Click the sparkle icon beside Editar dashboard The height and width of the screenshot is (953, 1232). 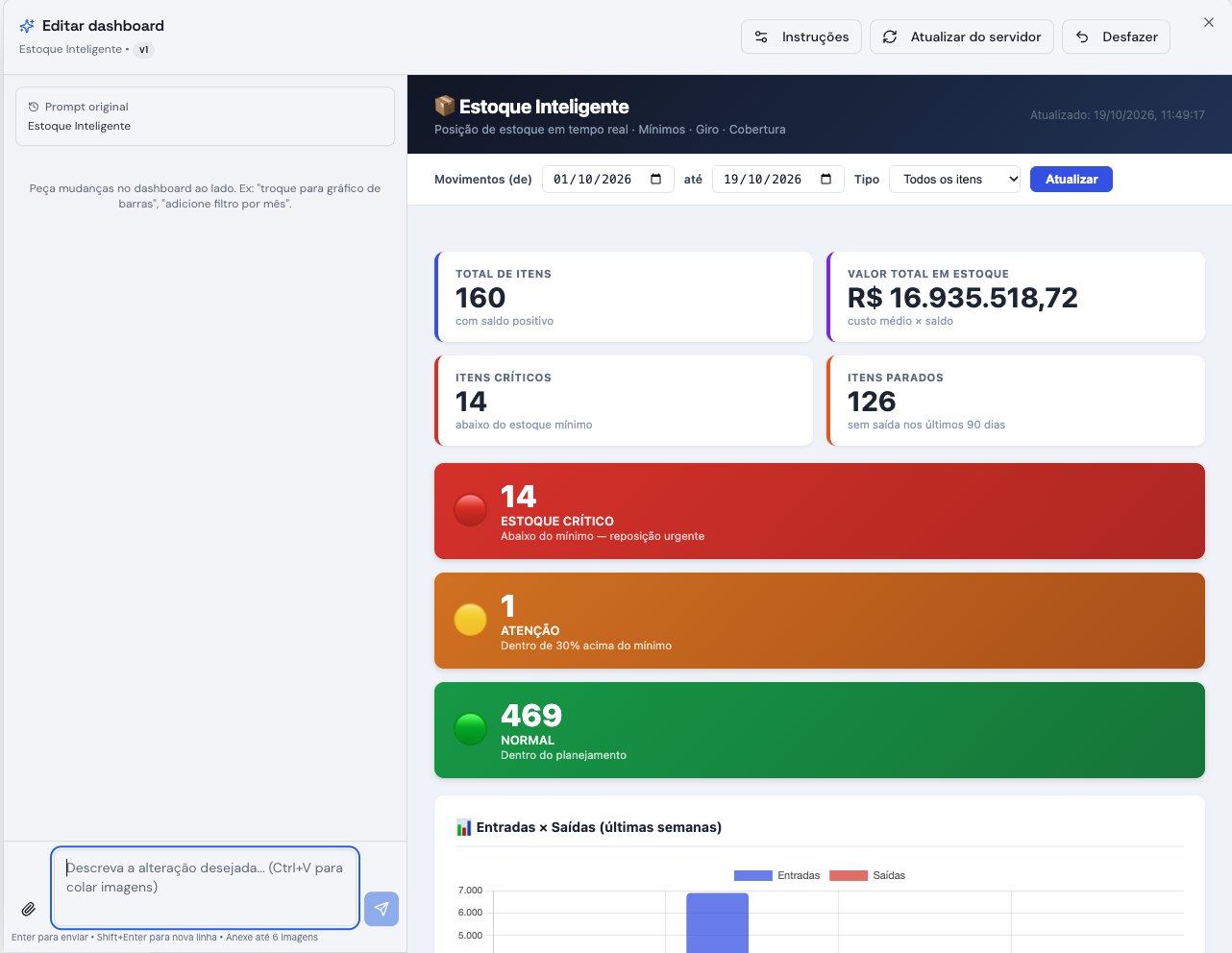27,26
